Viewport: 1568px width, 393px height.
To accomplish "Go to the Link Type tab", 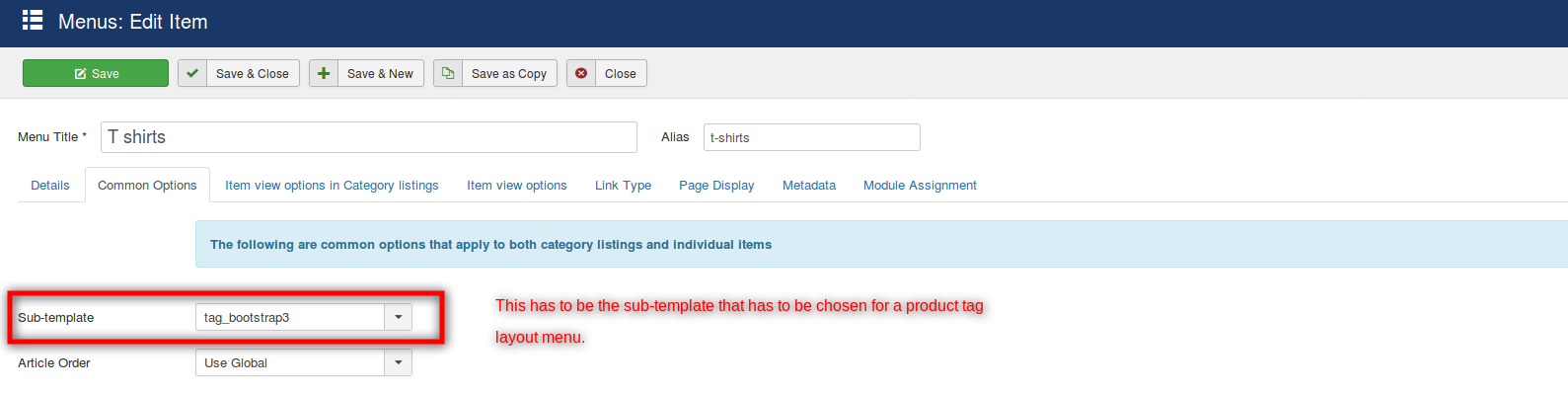I will 623,185.
